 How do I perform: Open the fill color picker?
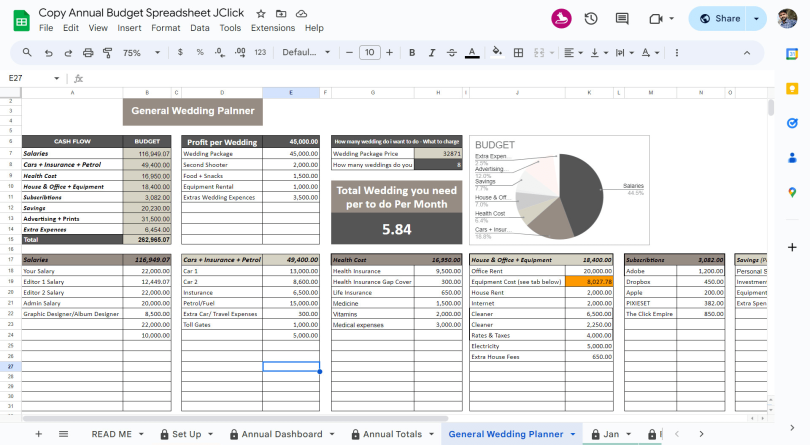(498, 53)
